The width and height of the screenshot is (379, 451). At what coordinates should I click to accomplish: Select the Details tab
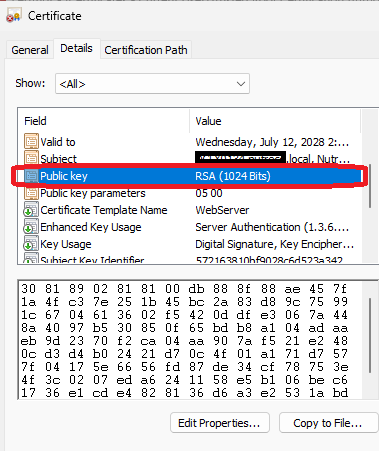pyautogui.click(x=76, y=48)
